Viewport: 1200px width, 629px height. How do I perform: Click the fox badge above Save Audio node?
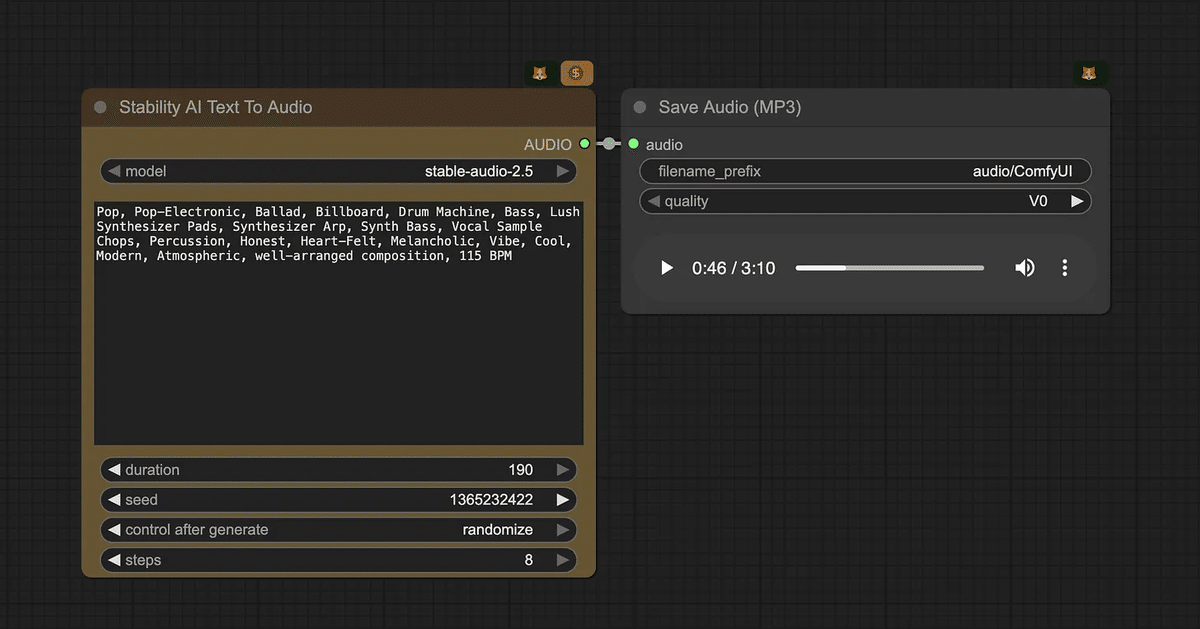click(1089, 73)
